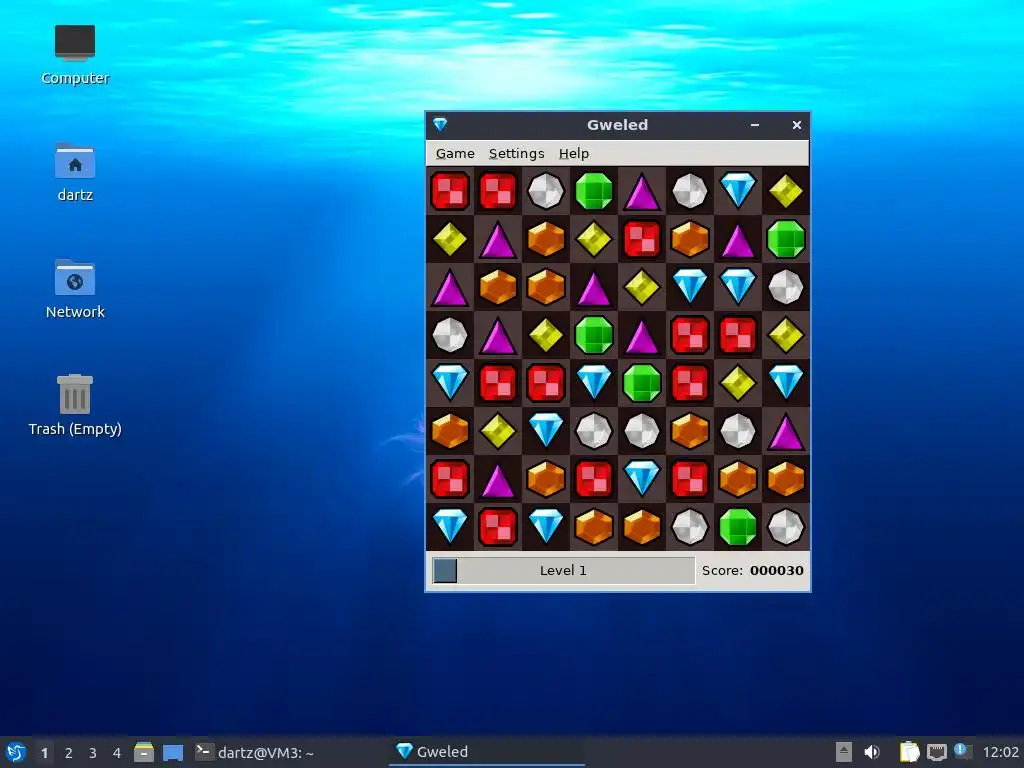
Task: Click the white gem in the third row
Action: pos(786,287)
